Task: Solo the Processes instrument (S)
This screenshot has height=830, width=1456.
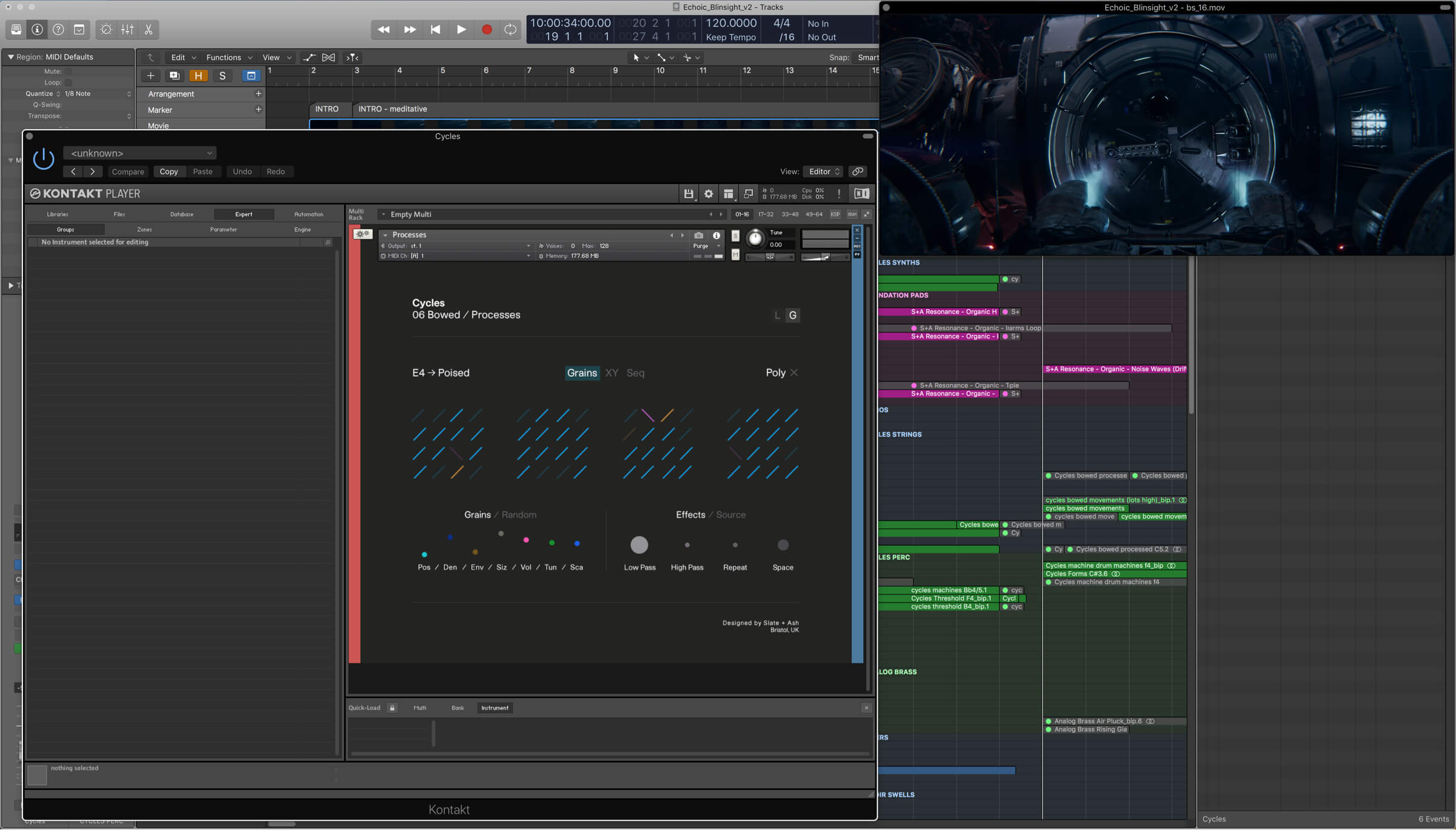Action: click(735, 235)
